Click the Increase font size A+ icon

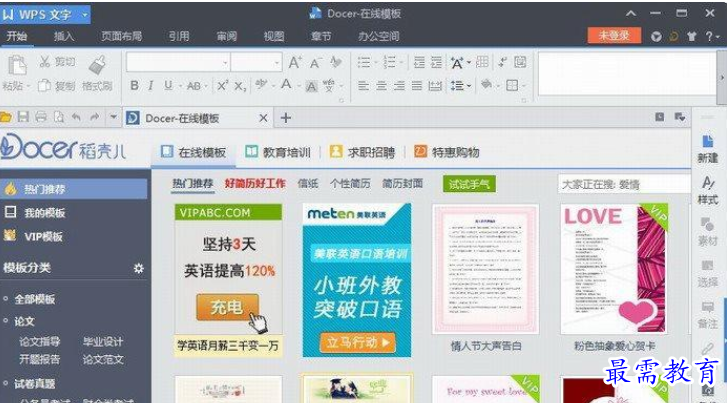295,62
